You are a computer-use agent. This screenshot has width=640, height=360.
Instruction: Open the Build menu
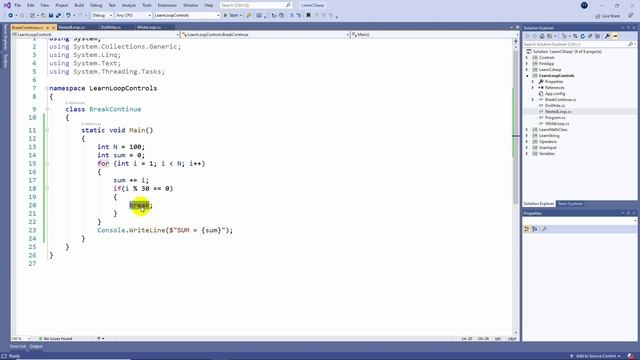point(79,5)
